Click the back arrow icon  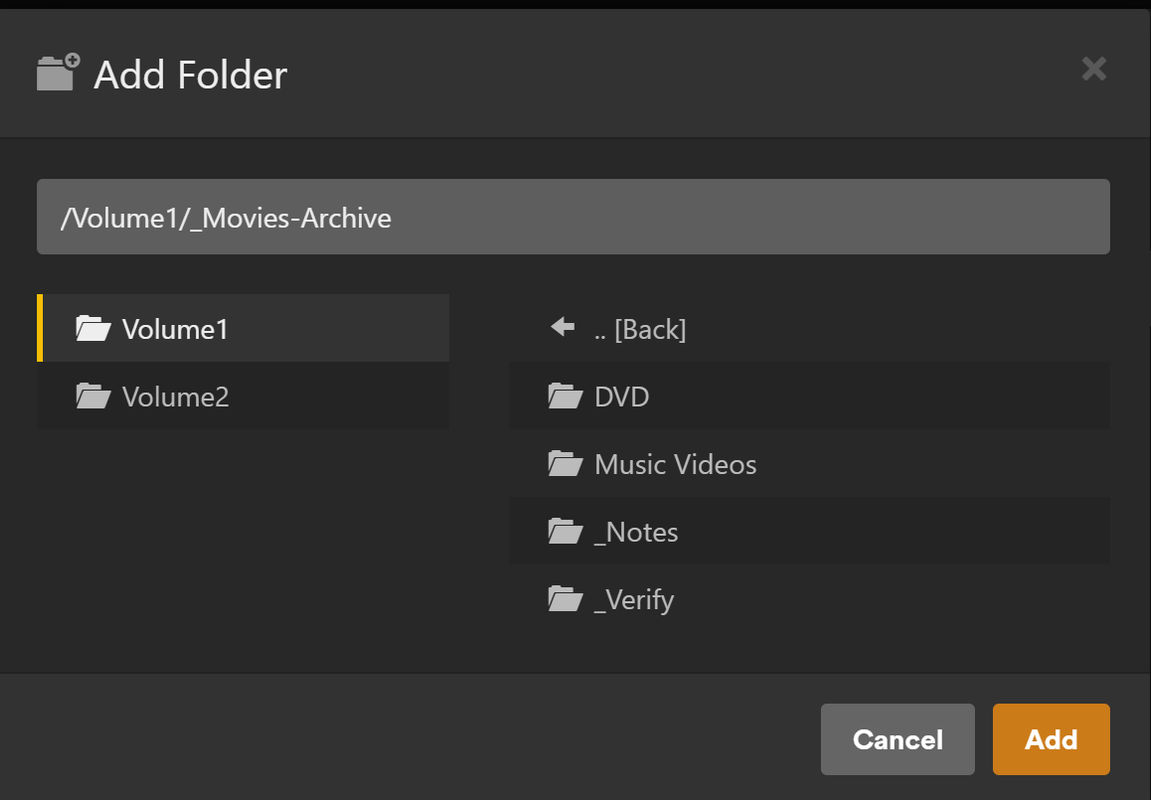tap(563, 327)
